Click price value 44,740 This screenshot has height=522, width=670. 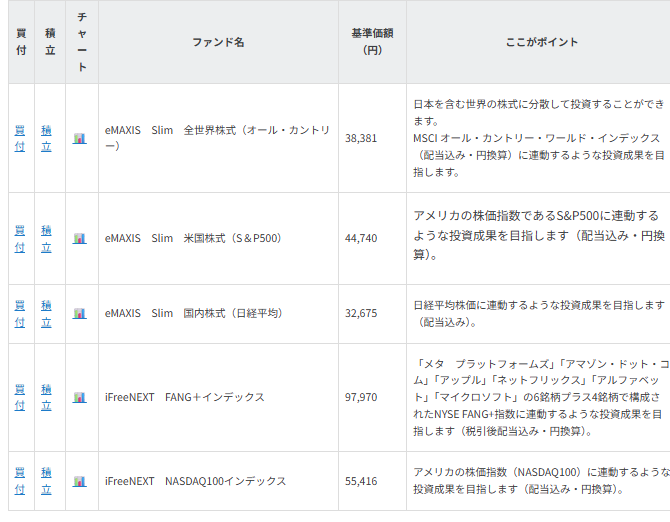point(361,238)
